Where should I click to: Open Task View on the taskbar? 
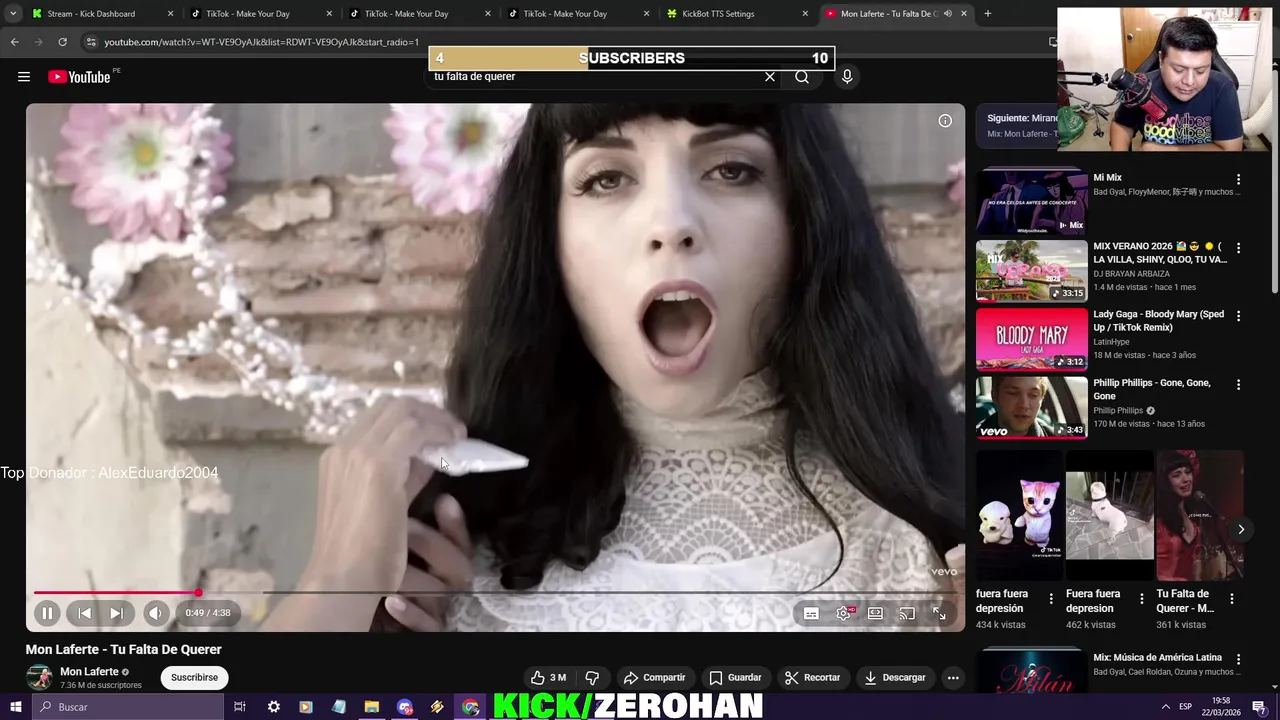pyautogui.click(x=240, y=707)
